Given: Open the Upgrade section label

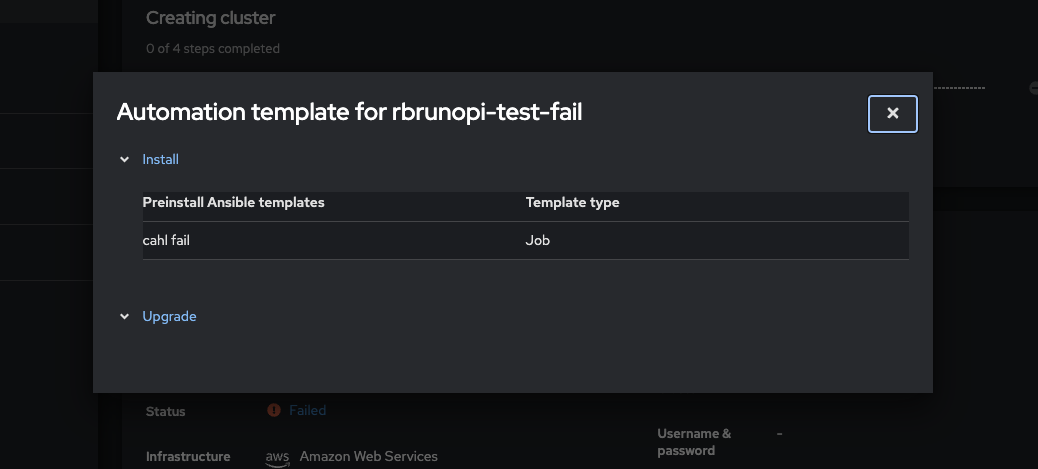Looking at the screenshot, I should point(169,316).
